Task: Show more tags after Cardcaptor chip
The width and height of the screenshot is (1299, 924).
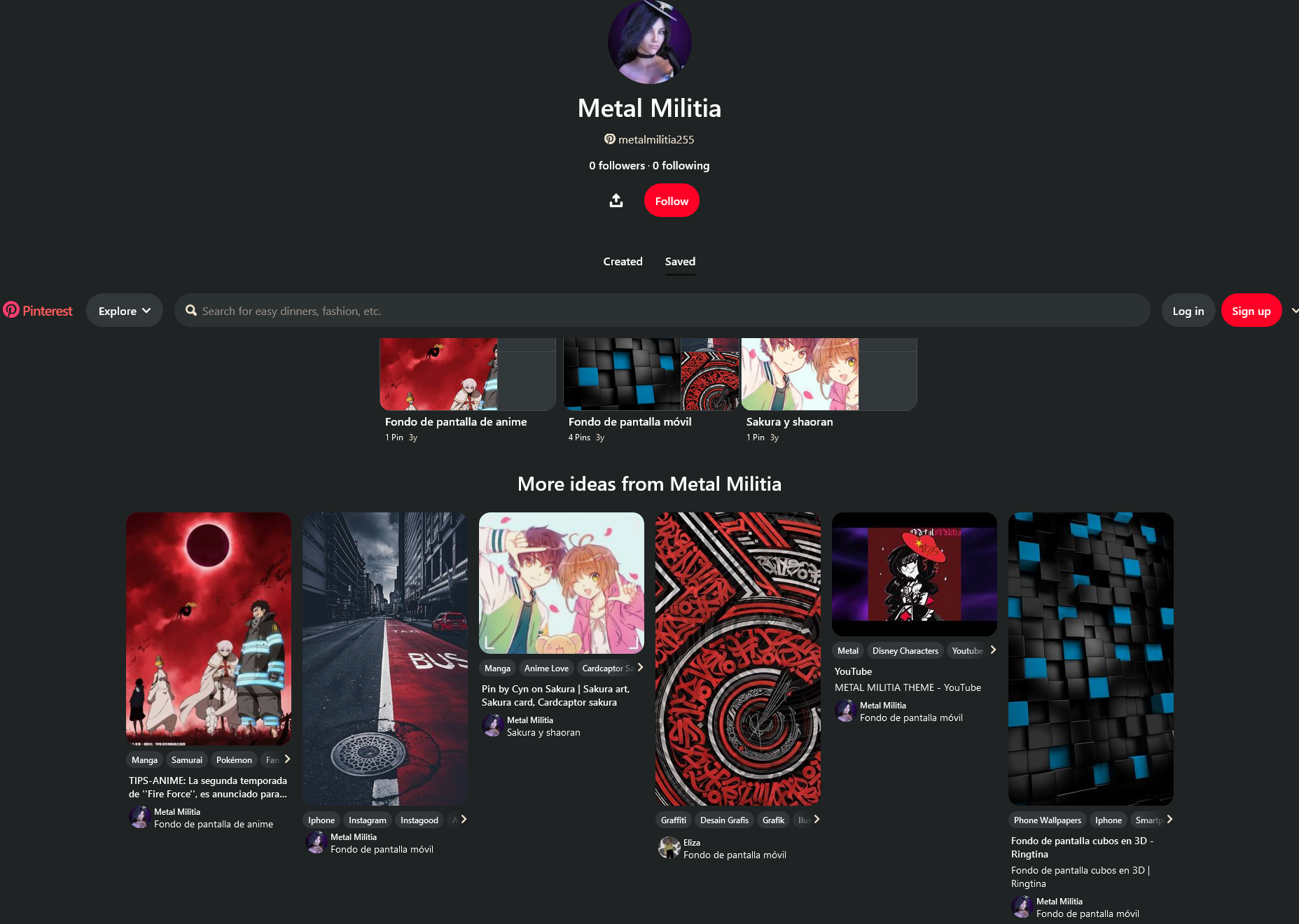Action: pos(640,668)
